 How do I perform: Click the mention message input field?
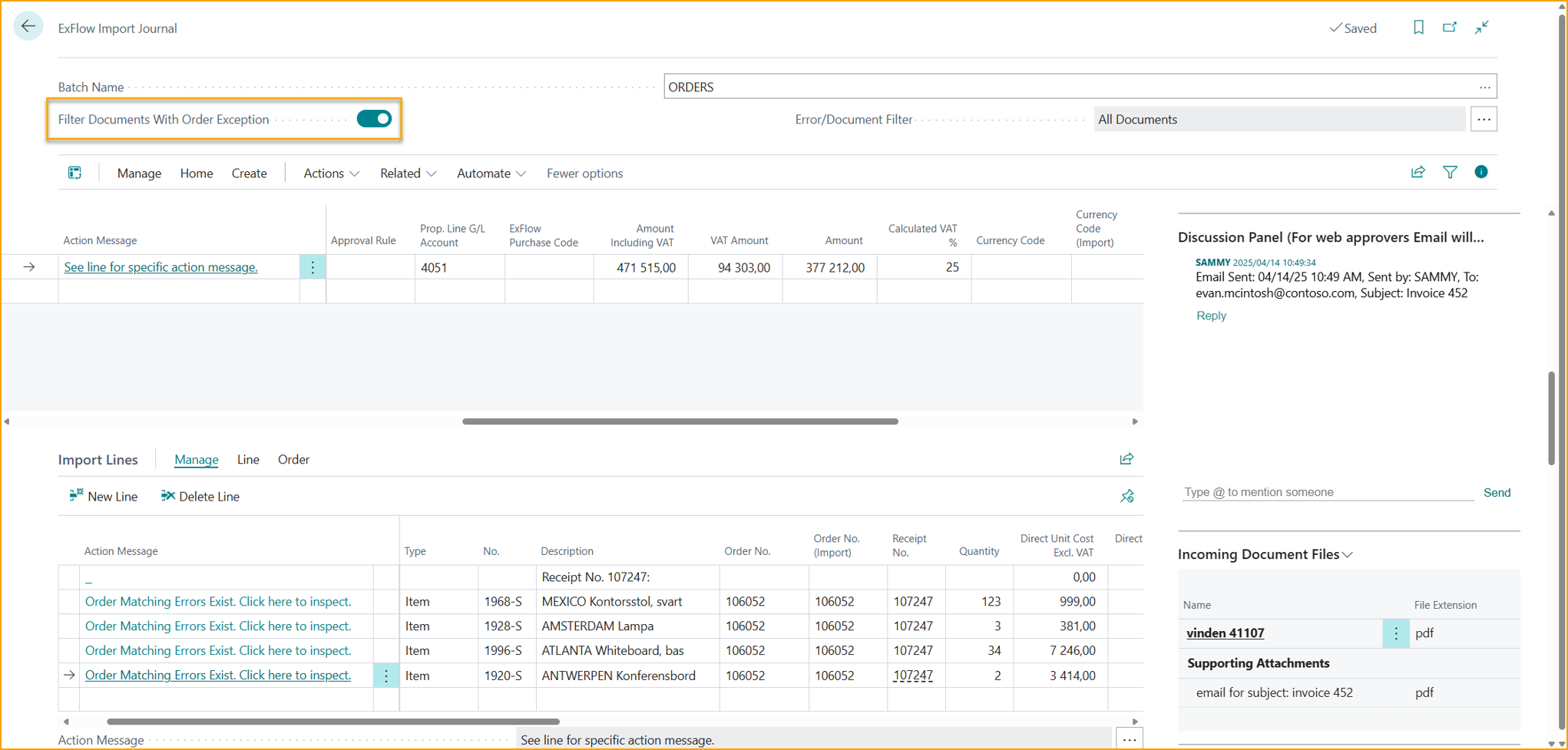pyautogui.click(x=1326, y=492)
